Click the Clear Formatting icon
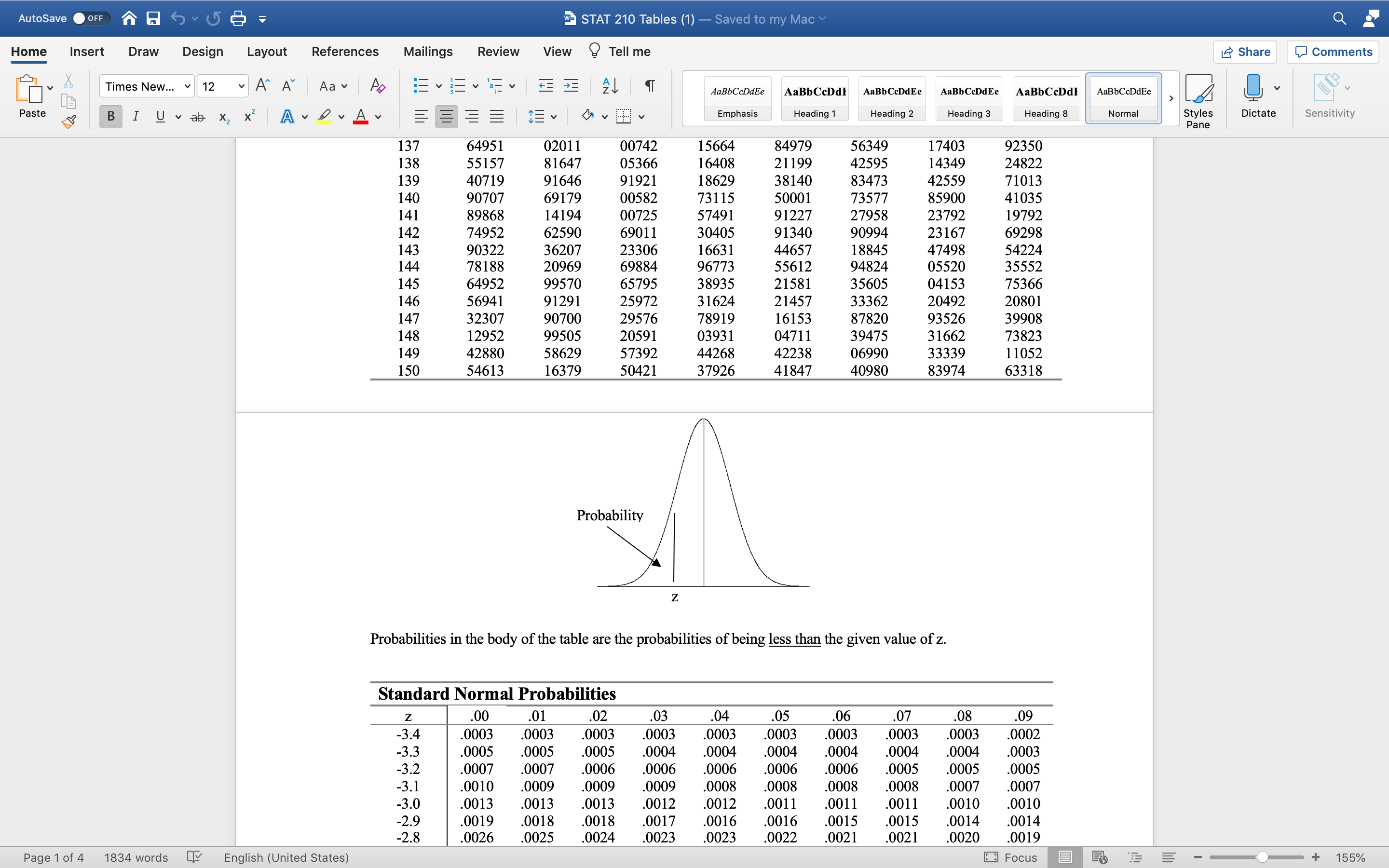This screenshot has width=1389, height=868. (x=377, y=86)
